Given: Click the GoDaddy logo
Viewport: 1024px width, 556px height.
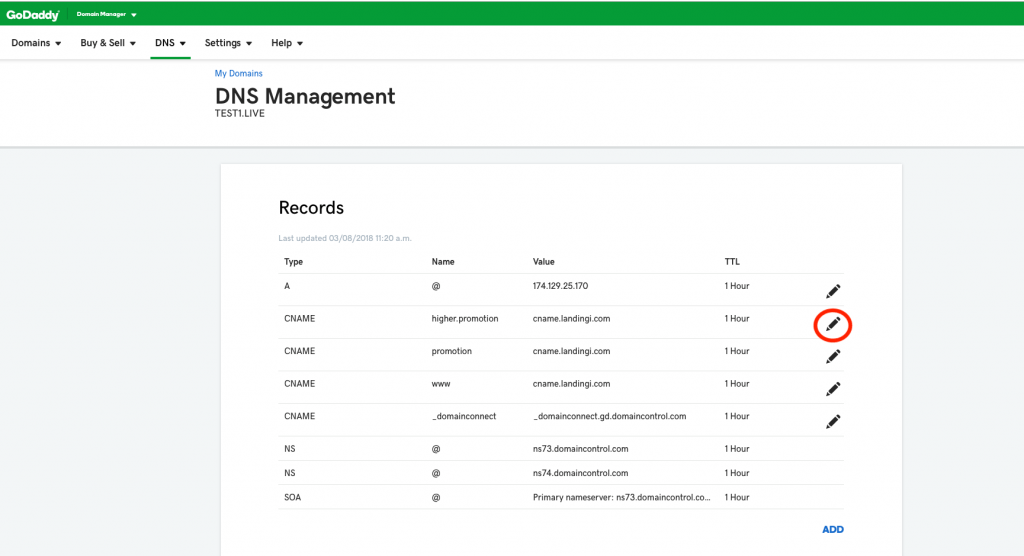Looking at the screenshot, I should coord(33,14).
